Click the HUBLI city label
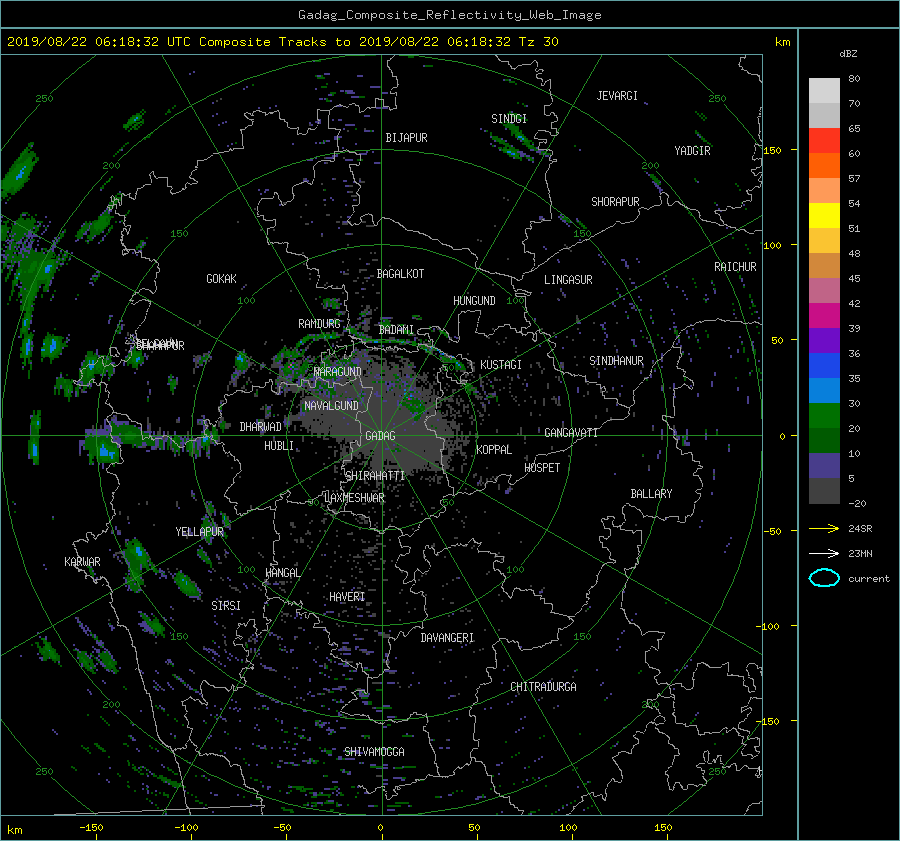Image resolution: width=900 pixels, height=841 pixels. tap(278, 446)
